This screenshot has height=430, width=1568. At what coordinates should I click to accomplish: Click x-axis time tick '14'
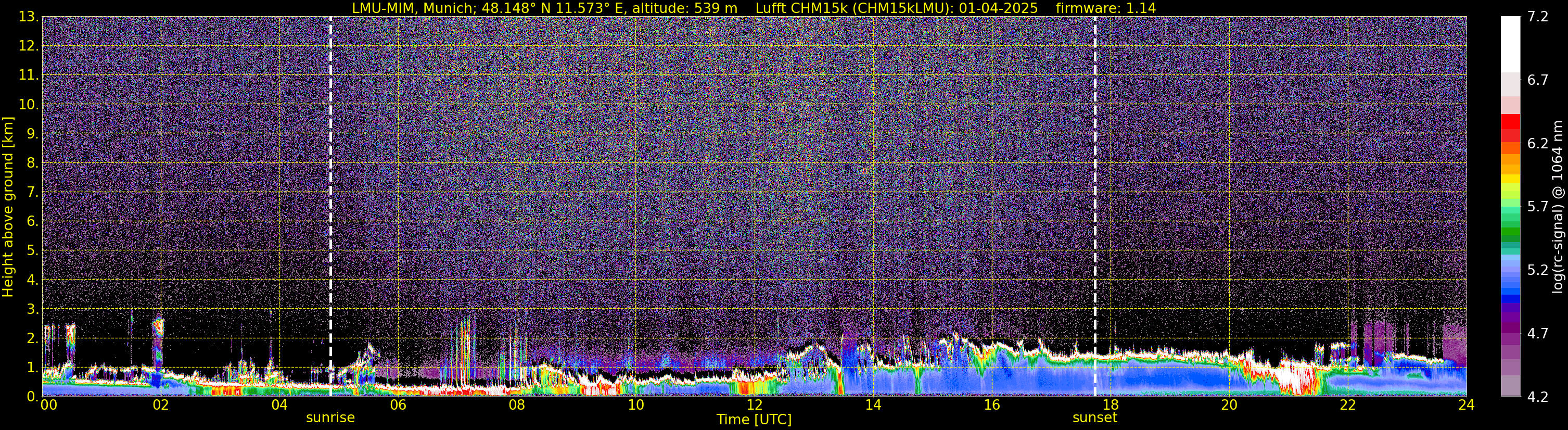873,405
